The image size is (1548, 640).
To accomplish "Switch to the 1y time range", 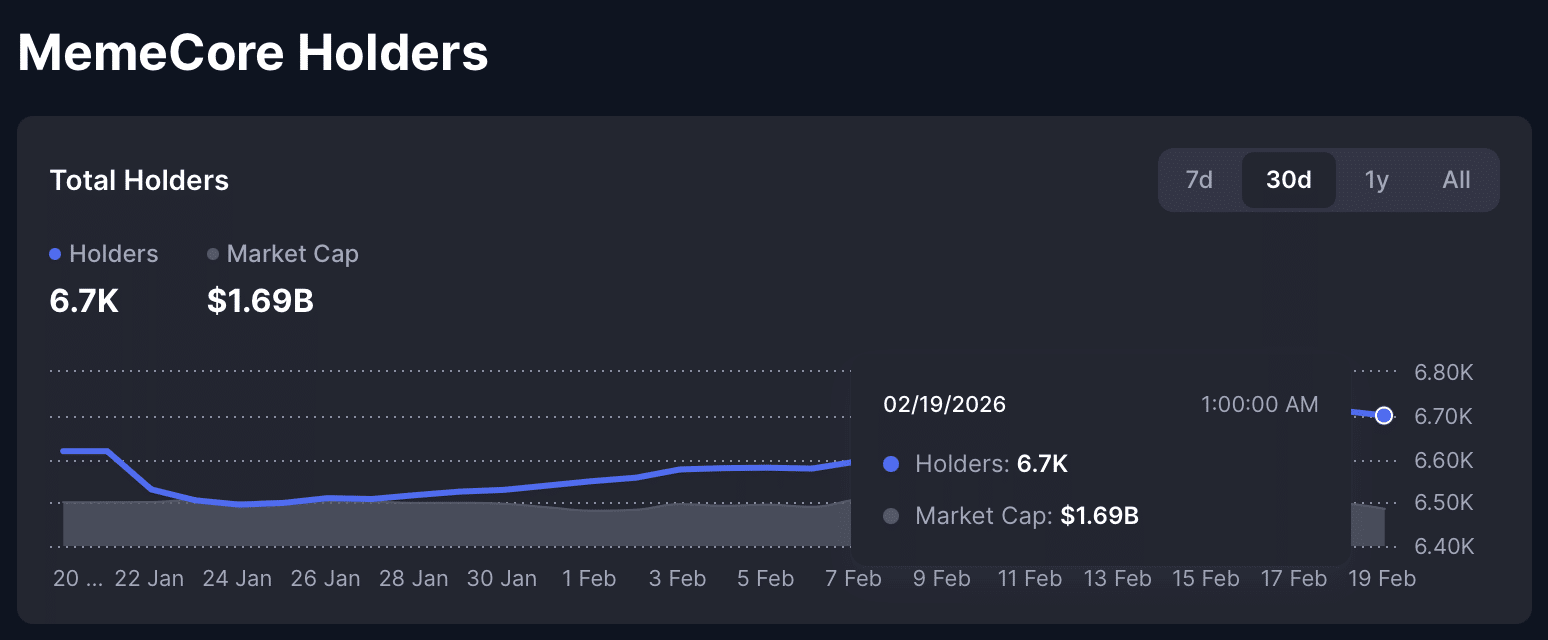I will (1376, 180).
